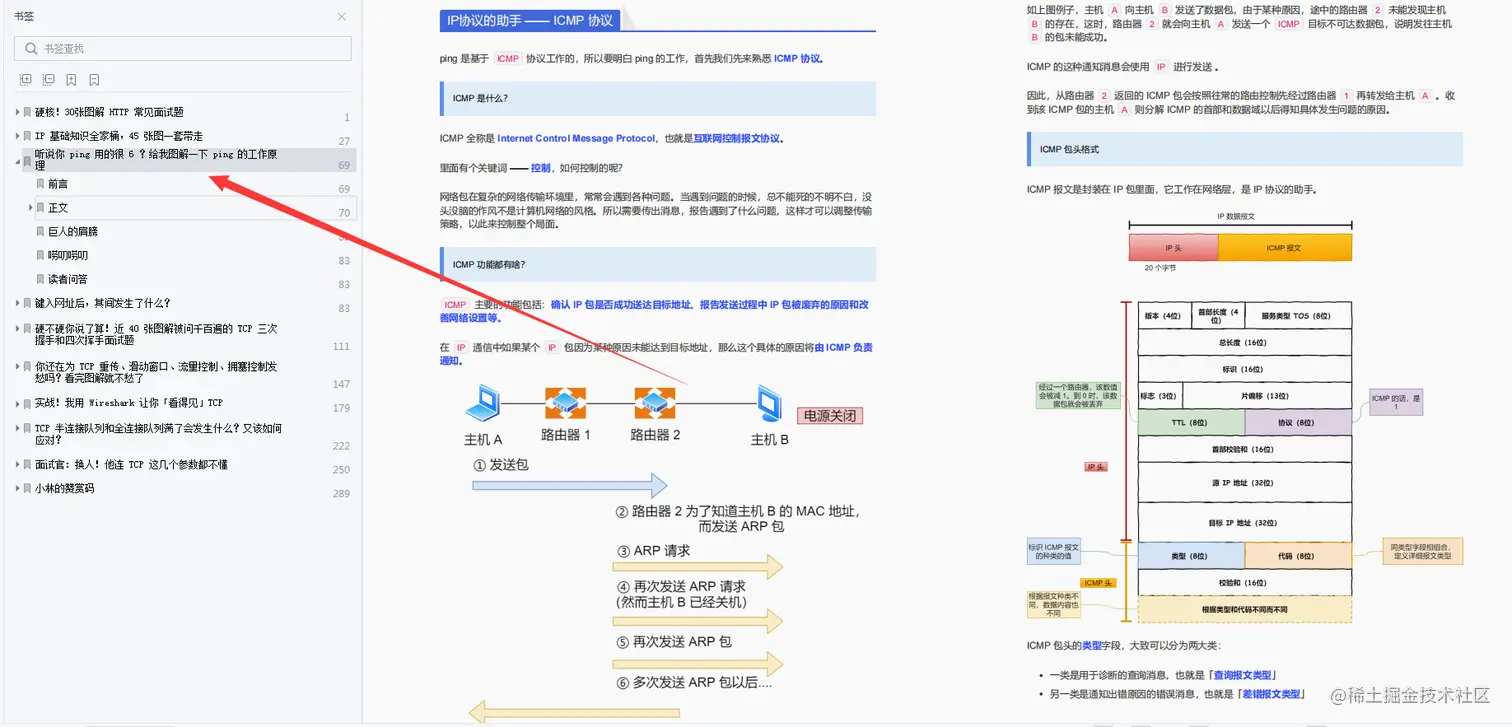The width and height of the screenshot is (1512, 727).
Task: Expand the 30张图解 HTTP chapter
Action: click(16, 111)
